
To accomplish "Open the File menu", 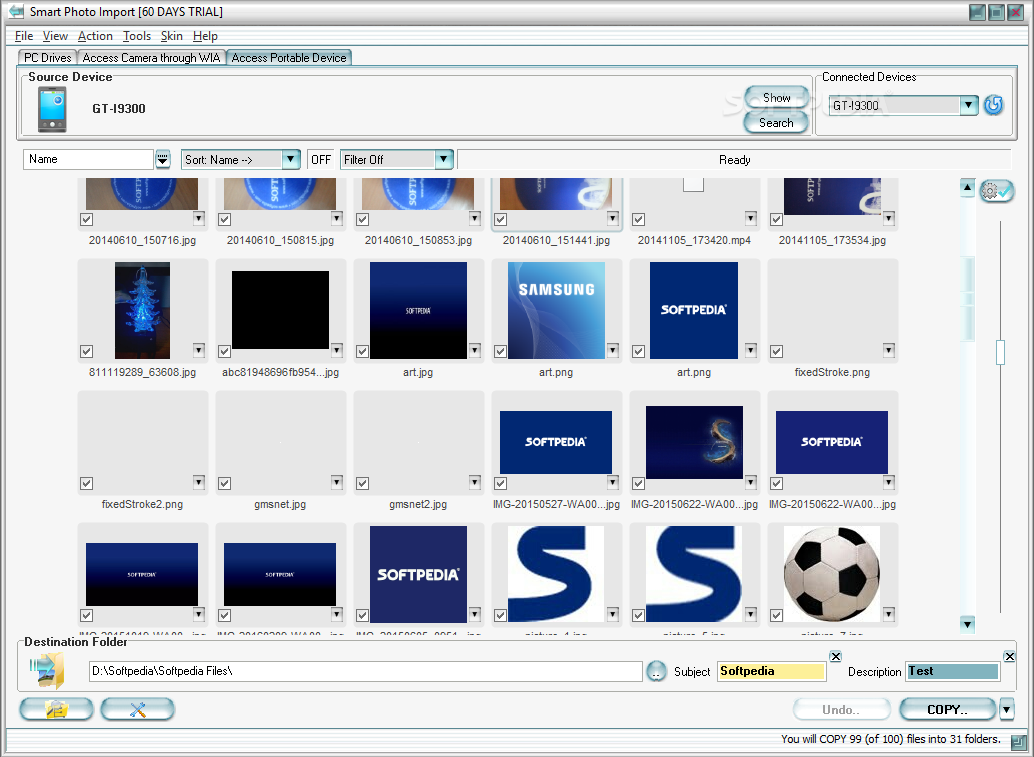I will pyautogui.click(x=24, y=36).
